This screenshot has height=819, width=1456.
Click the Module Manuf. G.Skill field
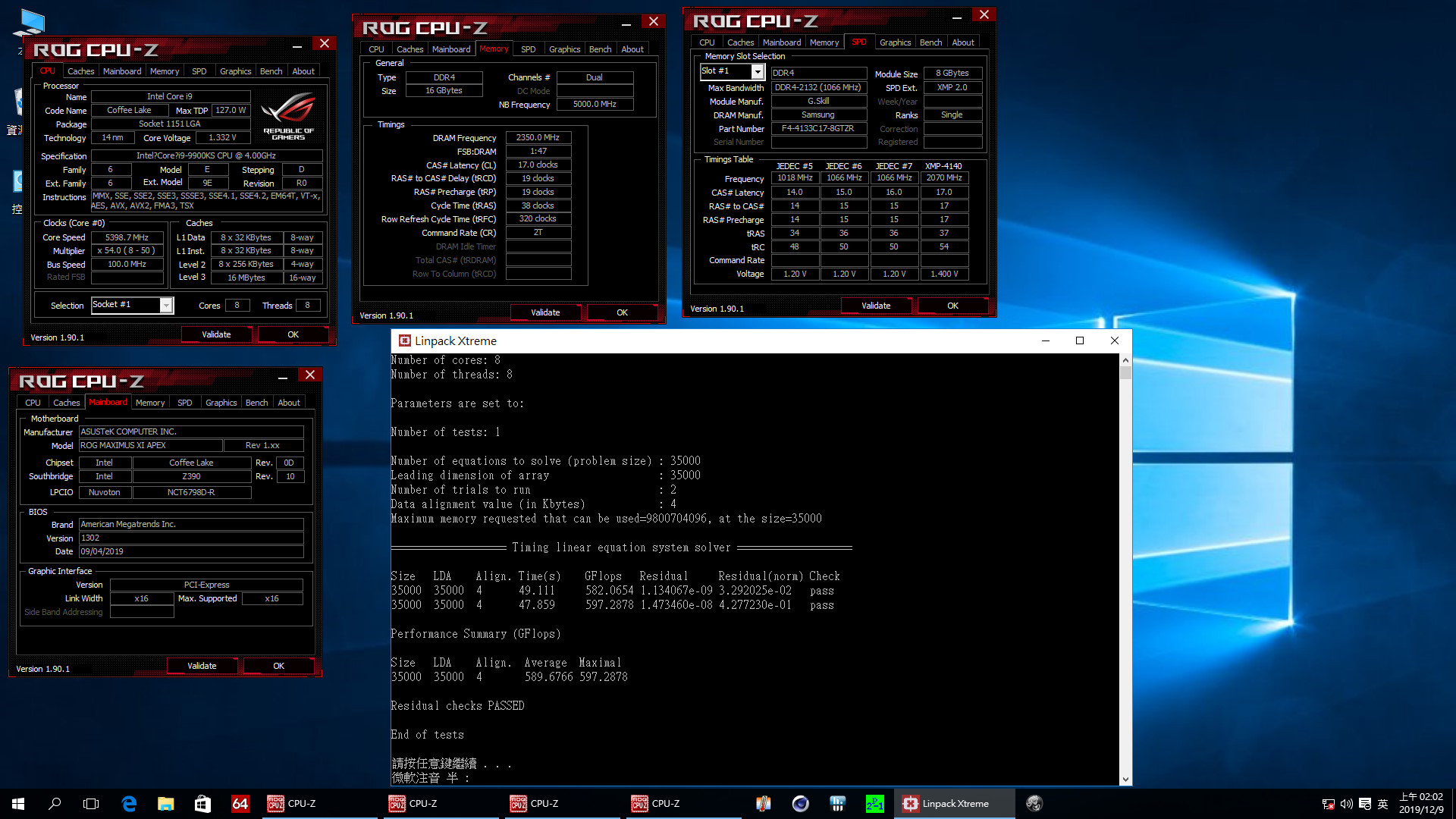pyautogui.click(x=818, y=102)
